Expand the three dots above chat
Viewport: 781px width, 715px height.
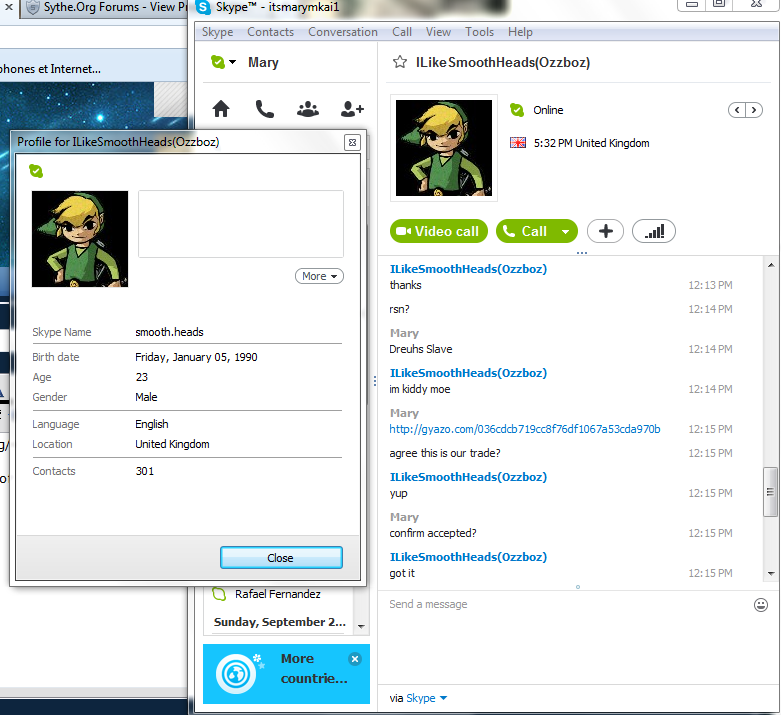pos(581,253)
